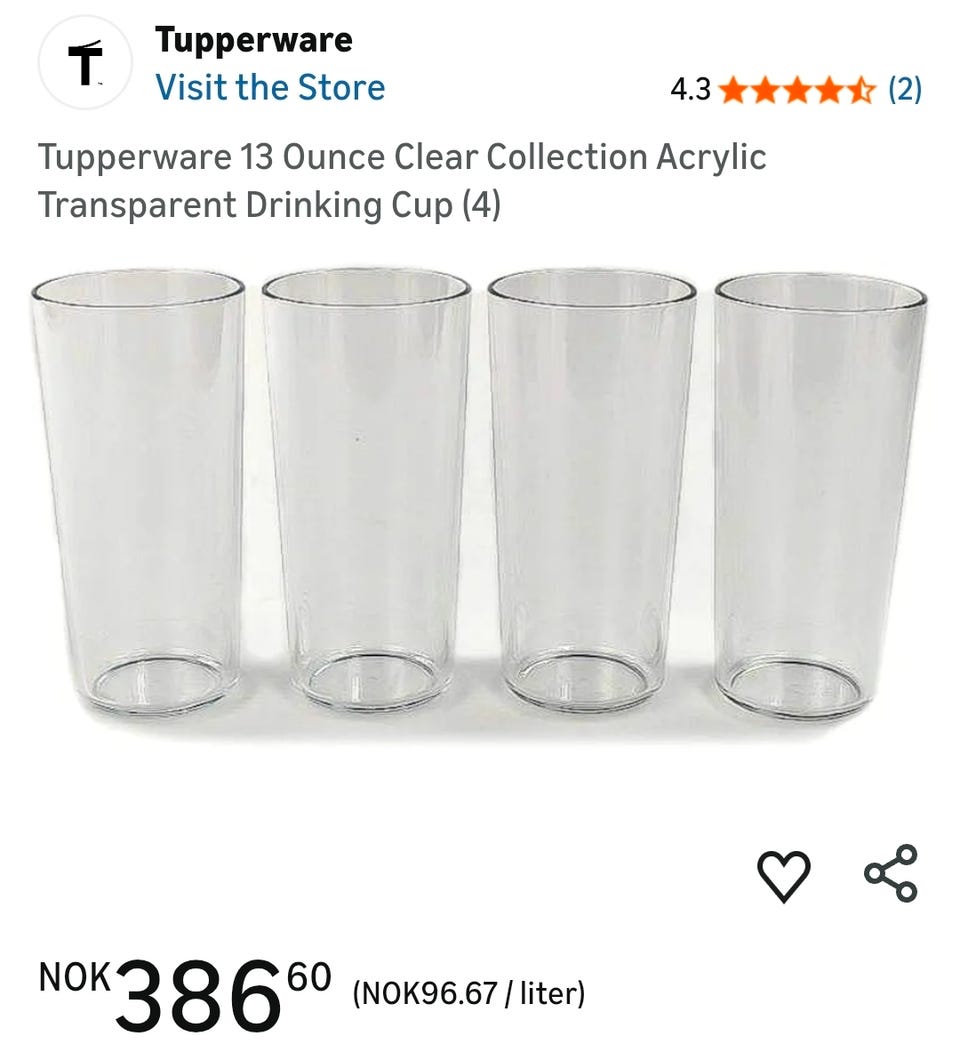960x1060 pixels.
Task: Click the Tupperware brand logo
Action: (x=84, y=64)
